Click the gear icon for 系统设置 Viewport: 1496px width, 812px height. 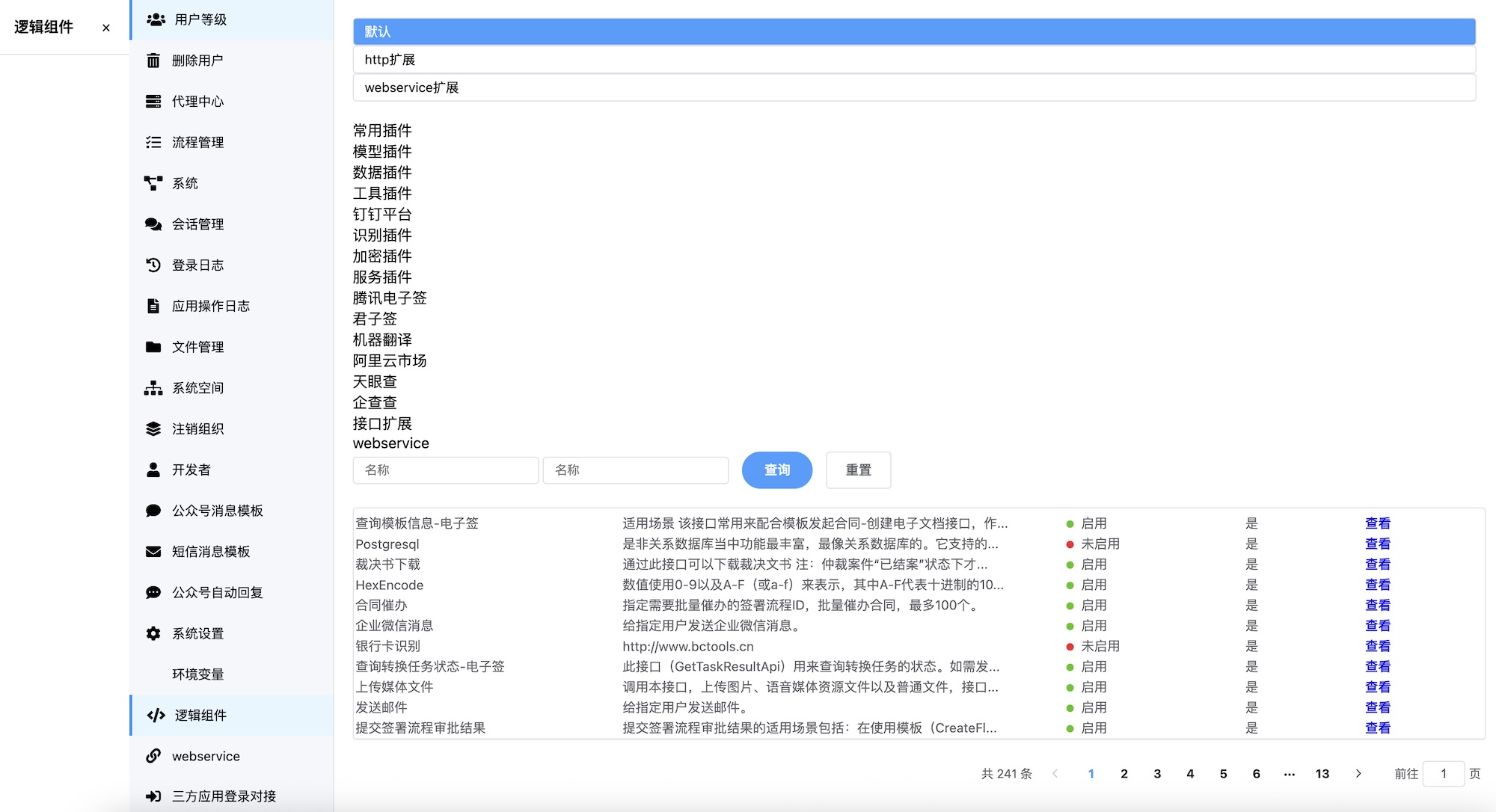click(x=153, y=633)
